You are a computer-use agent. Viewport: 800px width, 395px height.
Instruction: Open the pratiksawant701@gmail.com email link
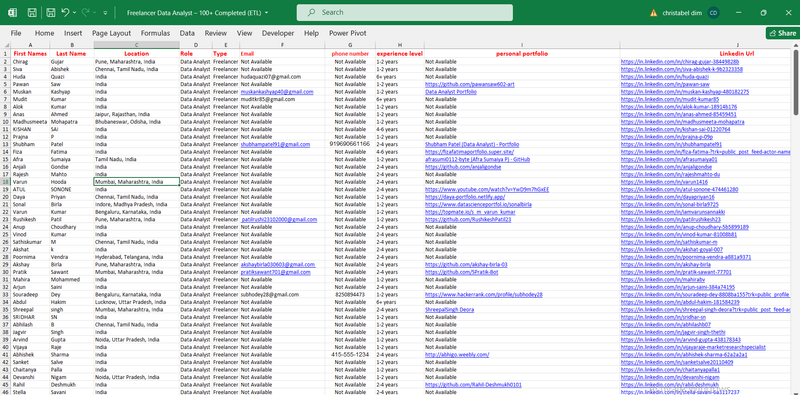coord(276,272)
